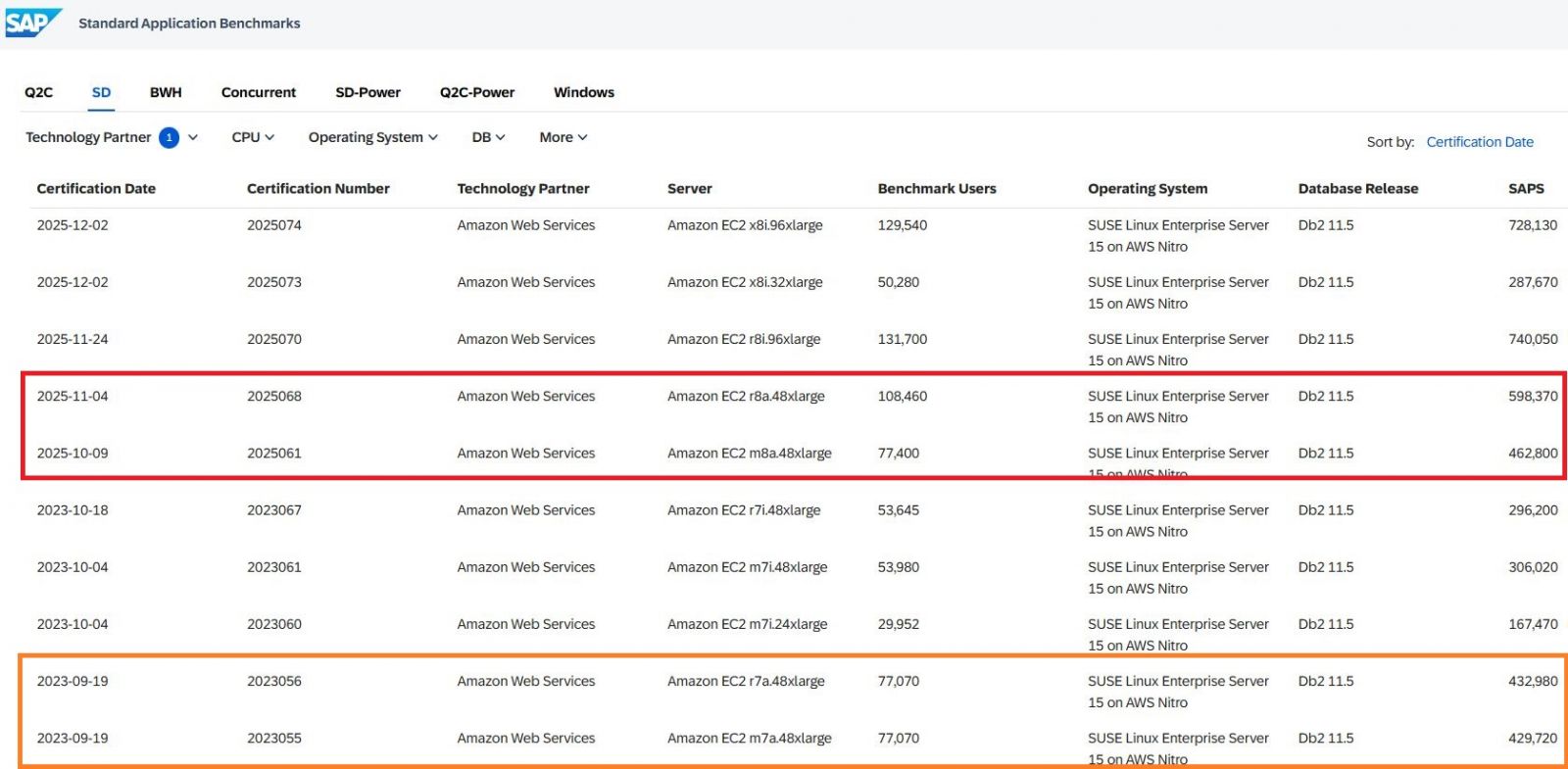Select the Amazon EC2 m7i.24xlarge row

[747, 624]
